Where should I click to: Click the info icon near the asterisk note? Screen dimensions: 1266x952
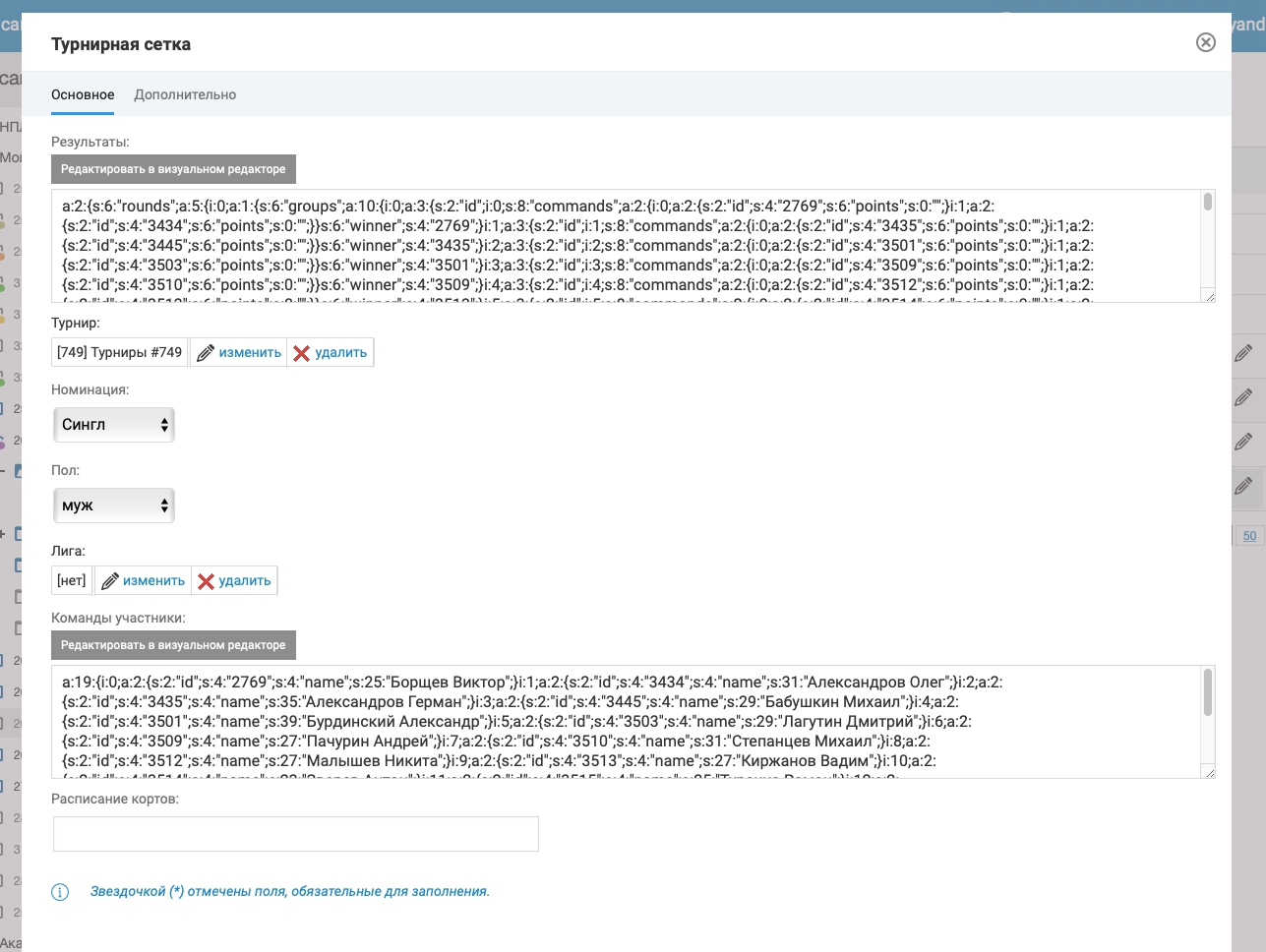pos(60,892)
